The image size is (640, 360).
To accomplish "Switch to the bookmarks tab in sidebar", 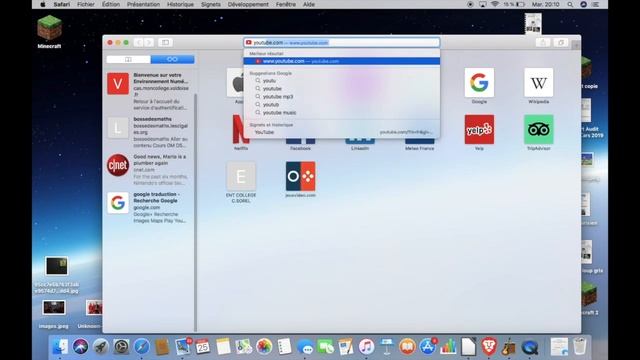I will 128,60.
